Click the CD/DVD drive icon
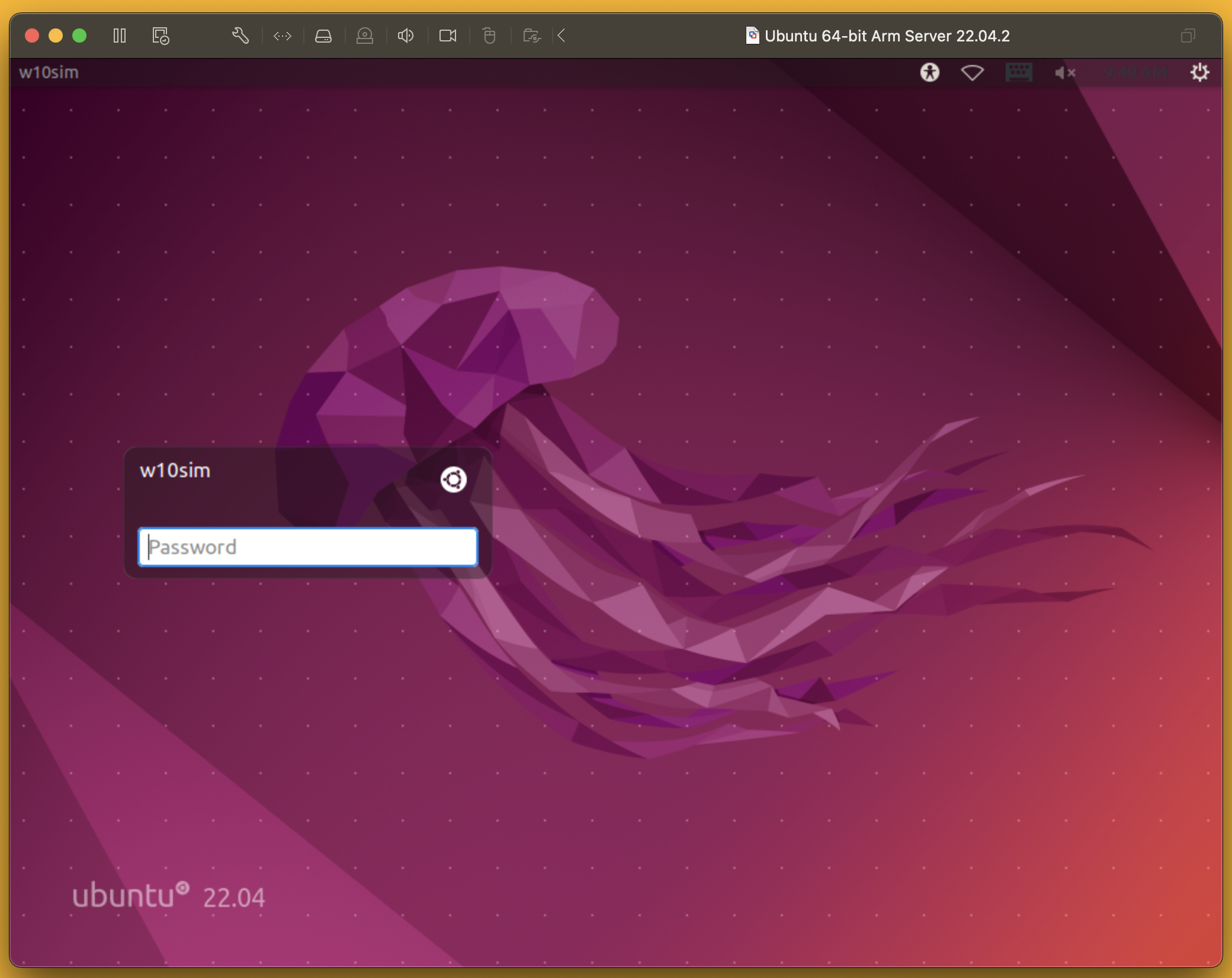 tap(365, 36)
